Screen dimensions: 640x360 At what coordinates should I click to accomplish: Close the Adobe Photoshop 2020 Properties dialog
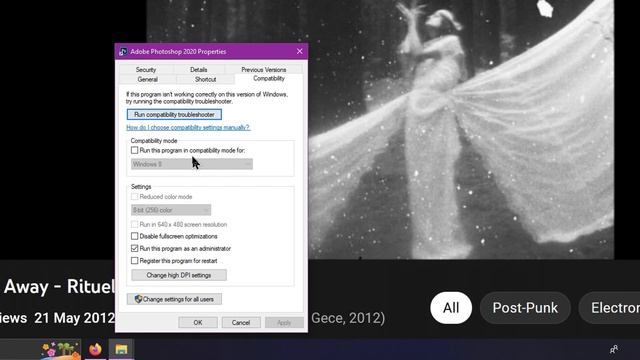coord(300,51)
